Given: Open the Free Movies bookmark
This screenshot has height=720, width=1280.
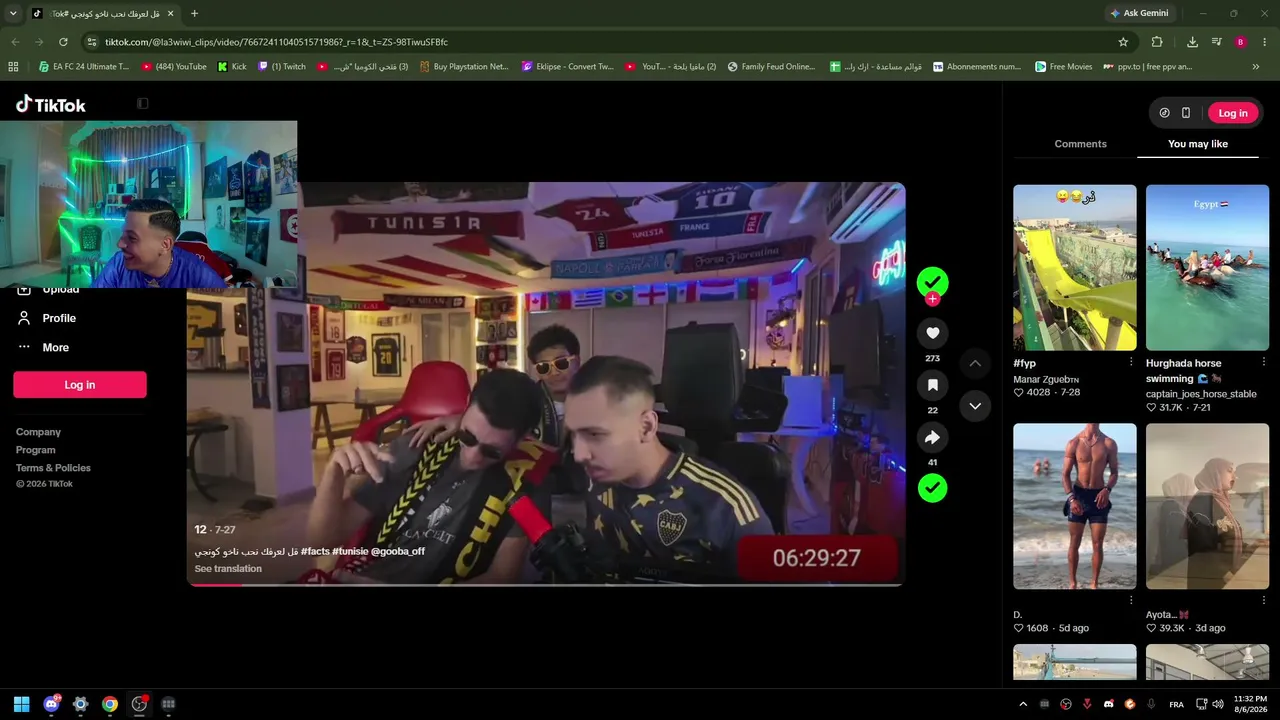Looking at the screenshot, I should click(x=1064, y=67).
